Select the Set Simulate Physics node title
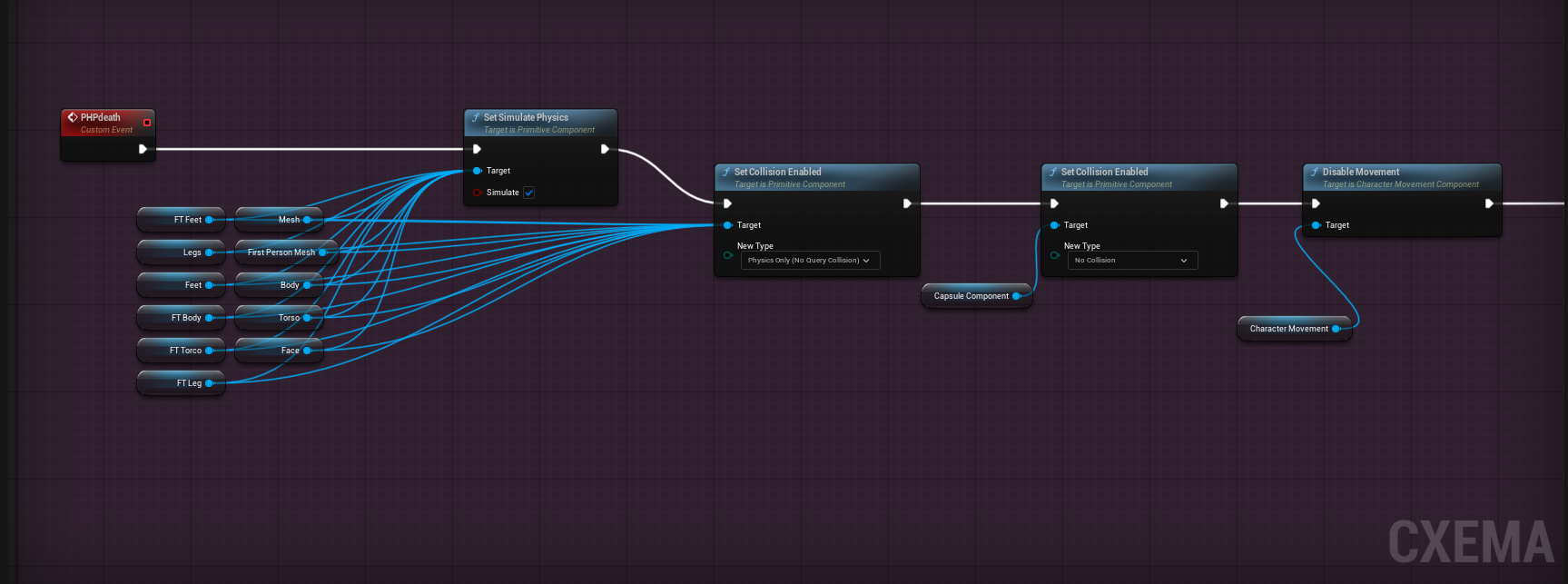 (x=526, y=117)
